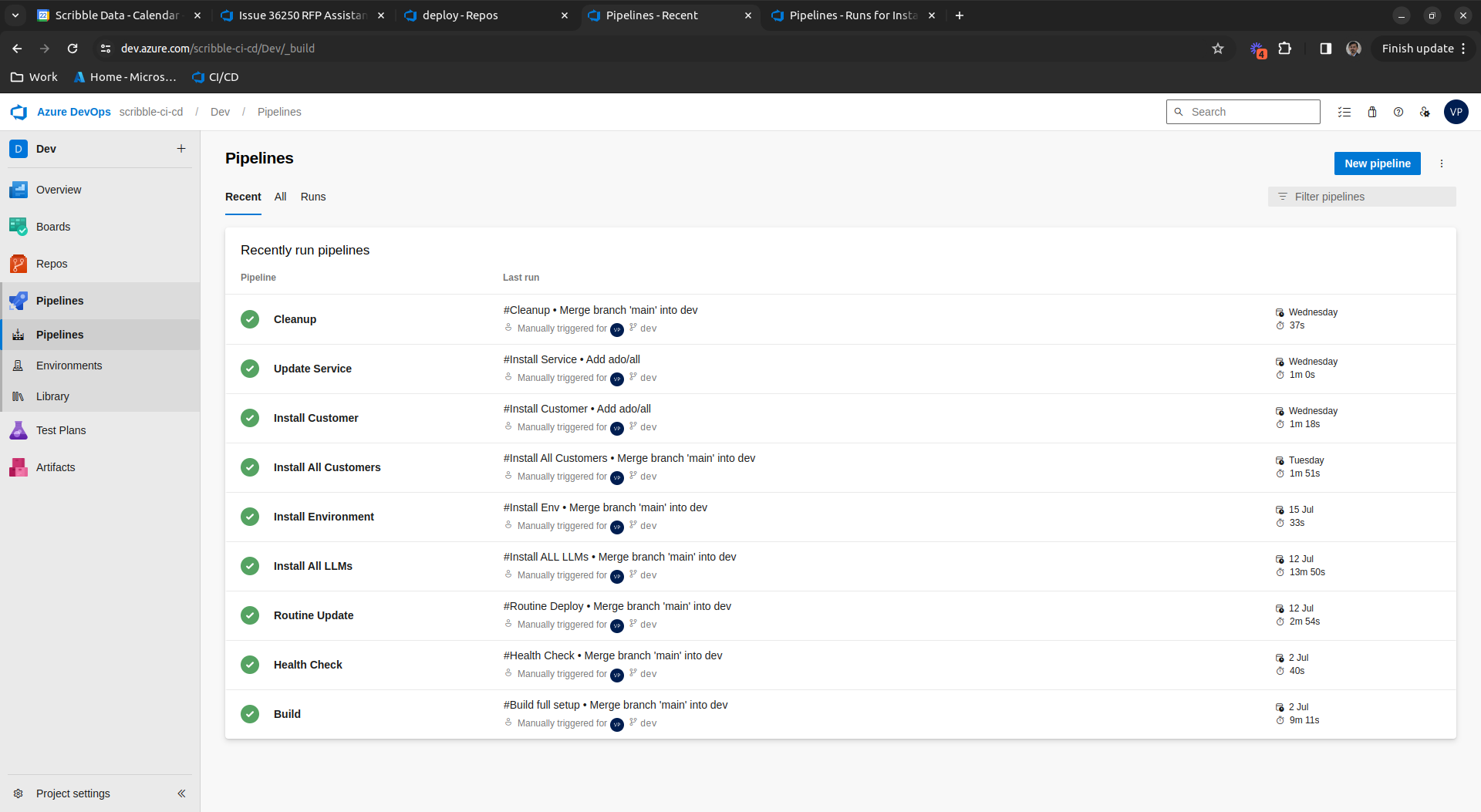Switch to deploy - Repos browser tab

pyautogui.click(x=486, y=15)
